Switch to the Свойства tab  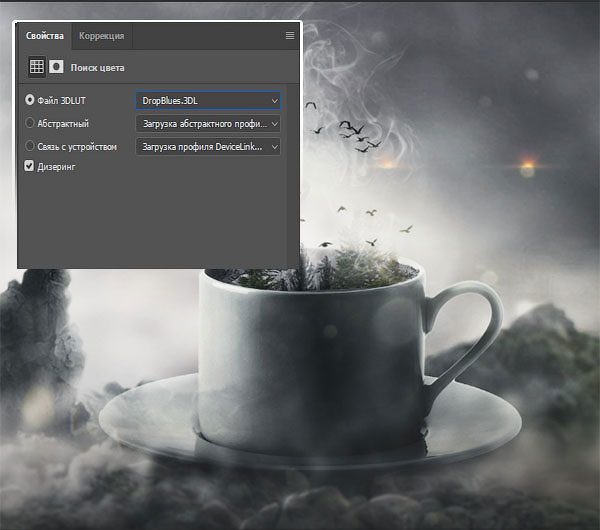tap(45, 36)
